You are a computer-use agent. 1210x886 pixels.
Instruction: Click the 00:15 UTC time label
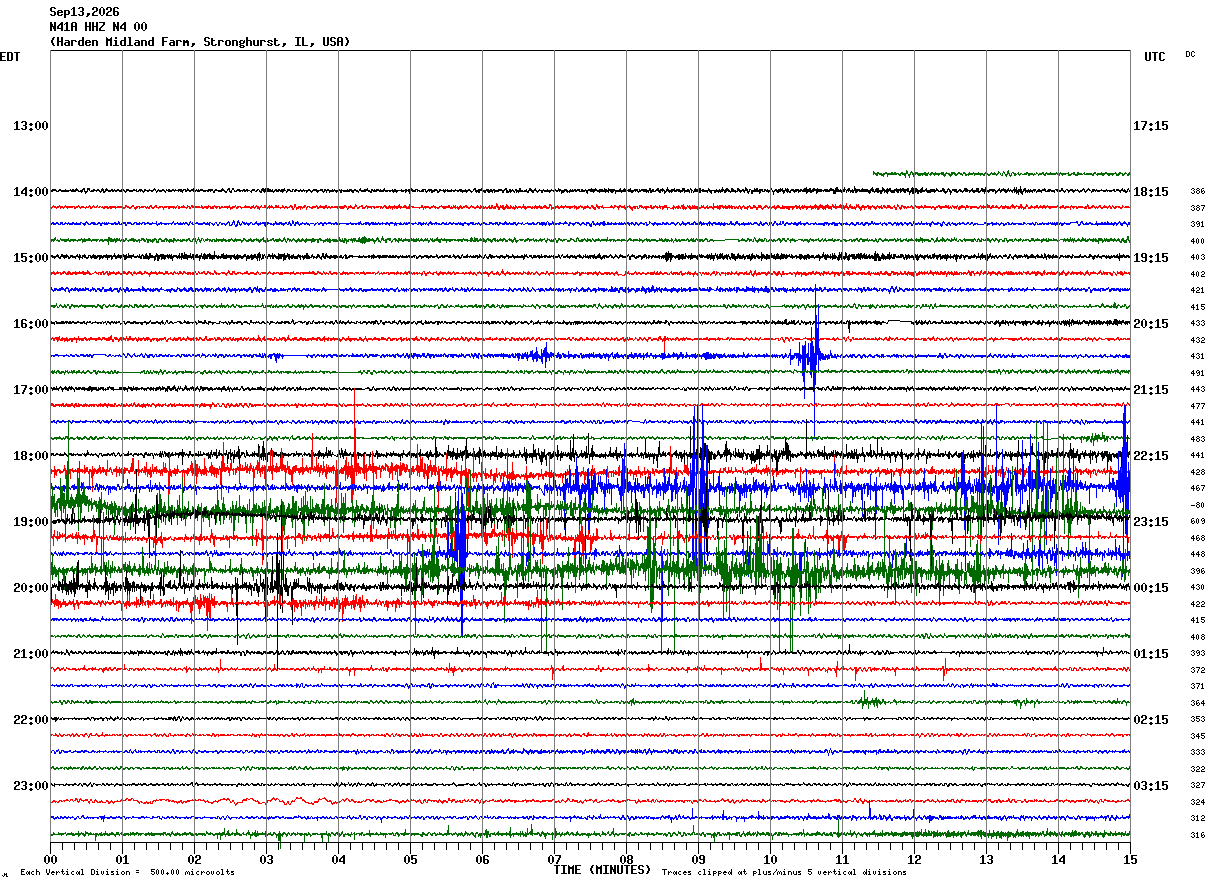click(x=1151, y=588)
